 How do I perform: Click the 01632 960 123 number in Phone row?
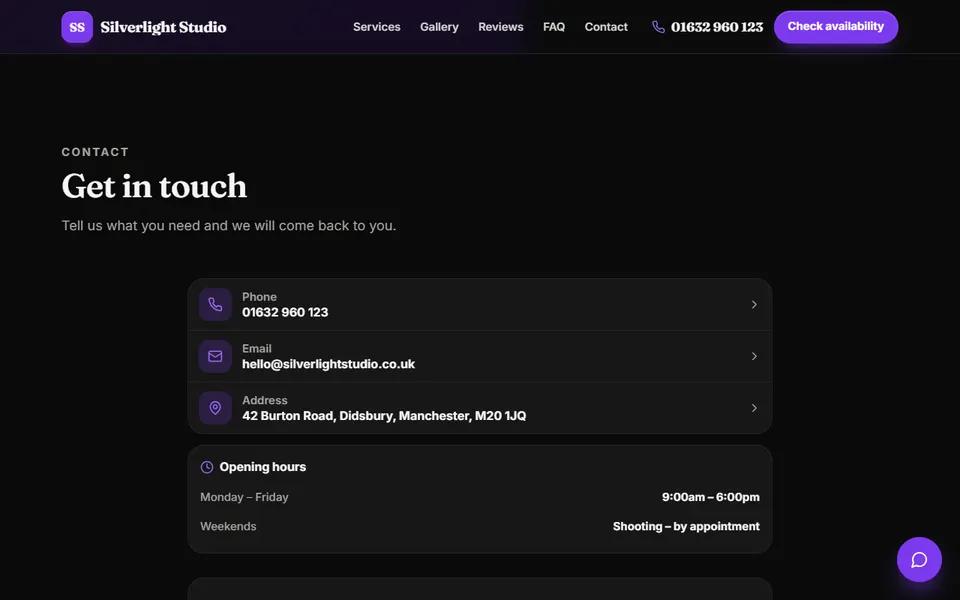pos(285,312)
